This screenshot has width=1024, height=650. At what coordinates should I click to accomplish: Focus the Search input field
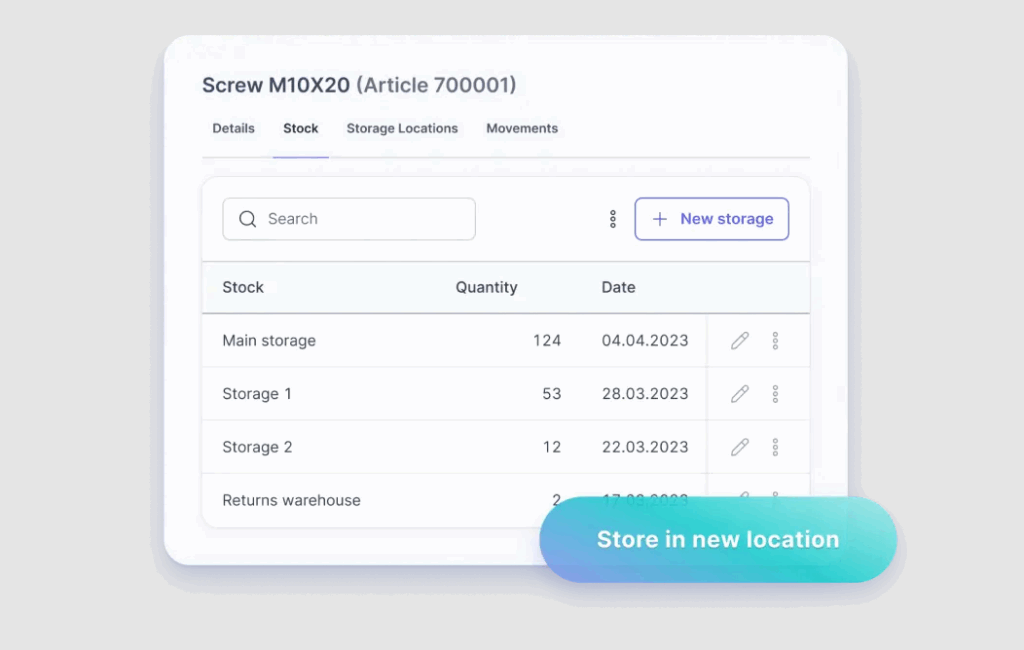pyautogui.click(x=349, y=219)
